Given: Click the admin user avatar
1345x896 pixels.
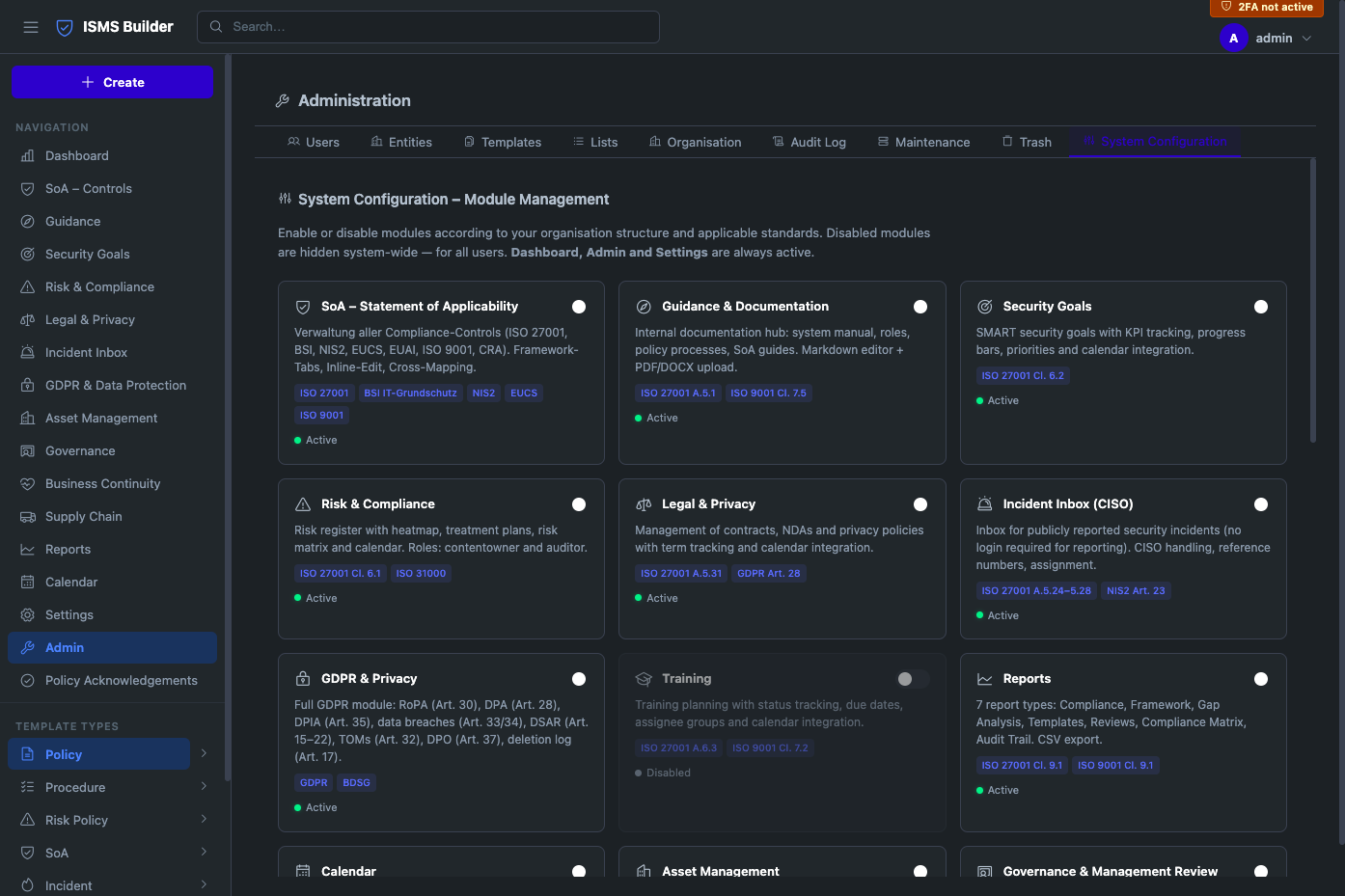Looking at the screenshot, I should click(x=1233, y=39).
